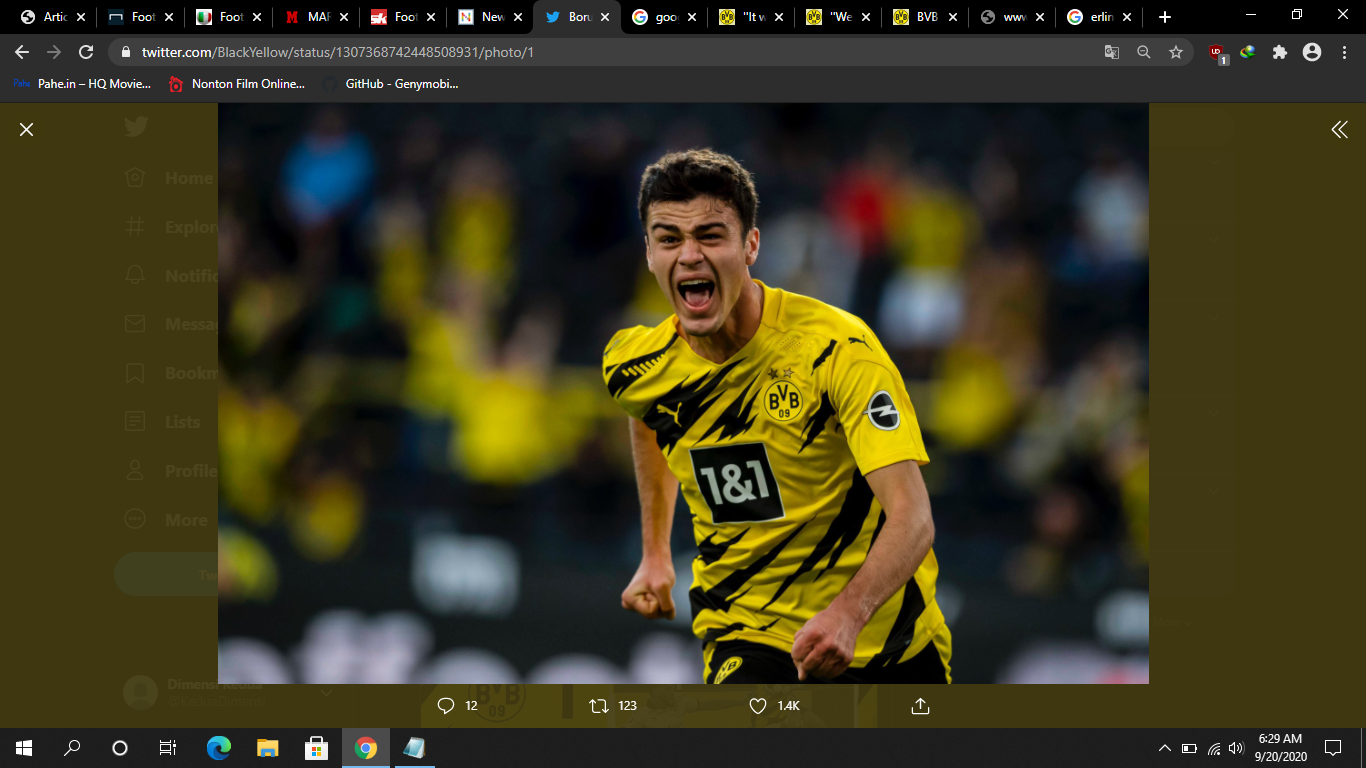This screenshot has width=1366, height=768.
Task: Open the Extensions puzzle menu
Action: 1280,52
